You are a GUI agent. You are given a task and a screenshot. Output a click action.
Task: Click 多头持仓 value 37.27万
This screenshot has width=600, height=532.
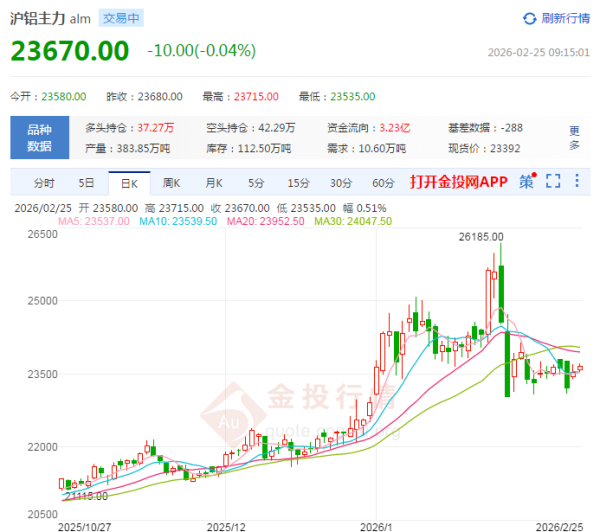156,128
